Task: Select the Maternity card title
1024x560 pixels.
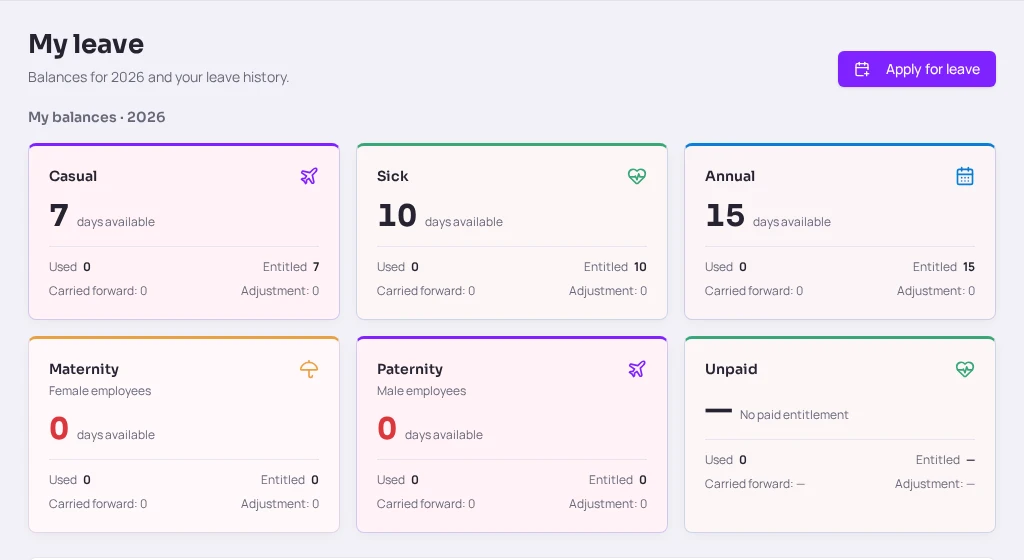Action: pyautogui.click(x=84, y=369)
